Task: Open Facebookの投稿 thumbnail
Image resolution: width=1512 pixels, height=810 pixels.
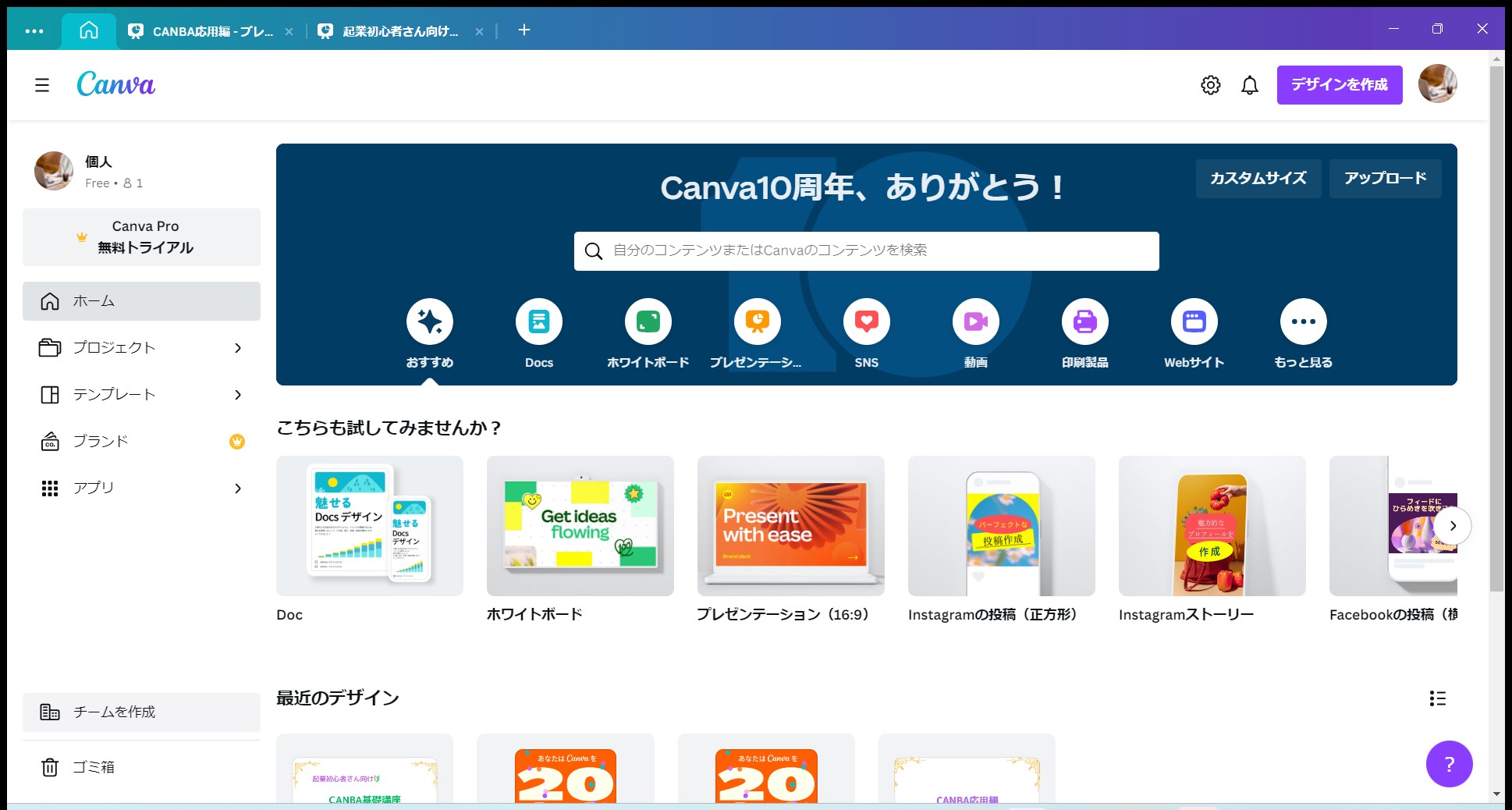Action: [x=1393, y=526]
